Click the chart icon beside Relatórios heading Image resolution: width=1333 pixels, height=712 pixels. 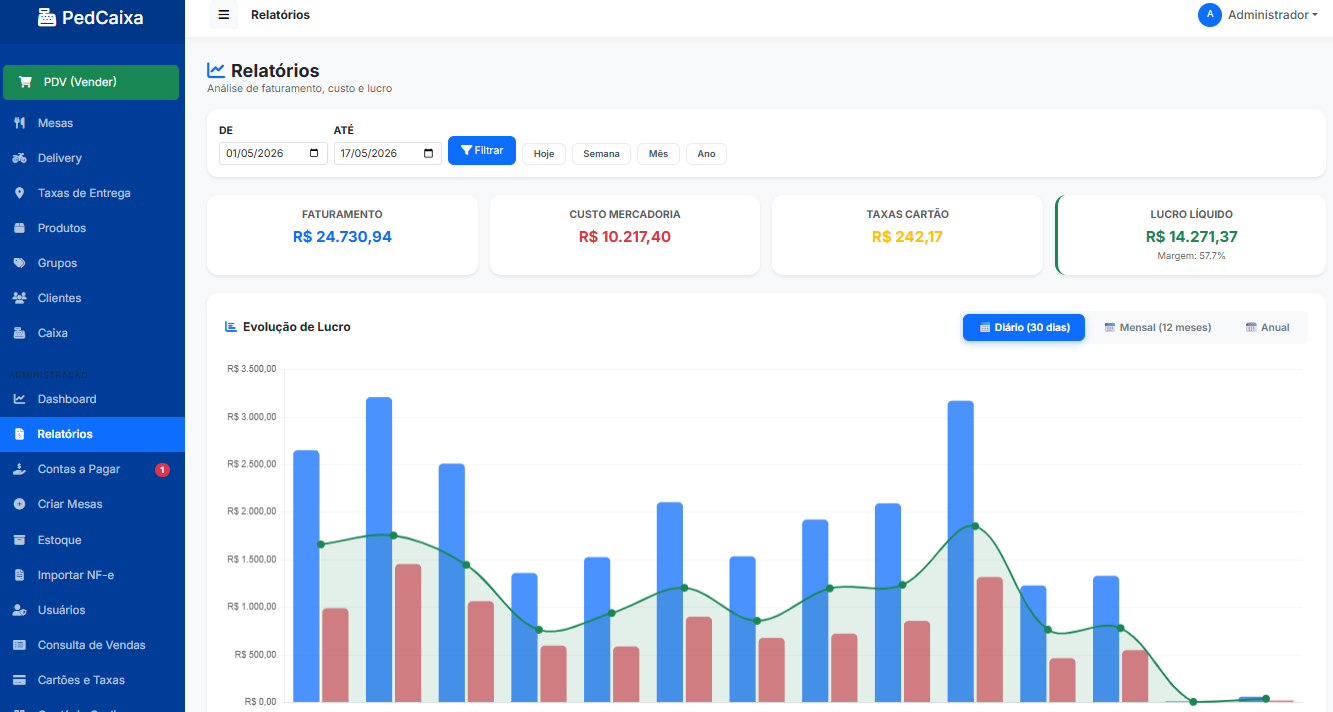pyautogui.click(x=216, y=70)
